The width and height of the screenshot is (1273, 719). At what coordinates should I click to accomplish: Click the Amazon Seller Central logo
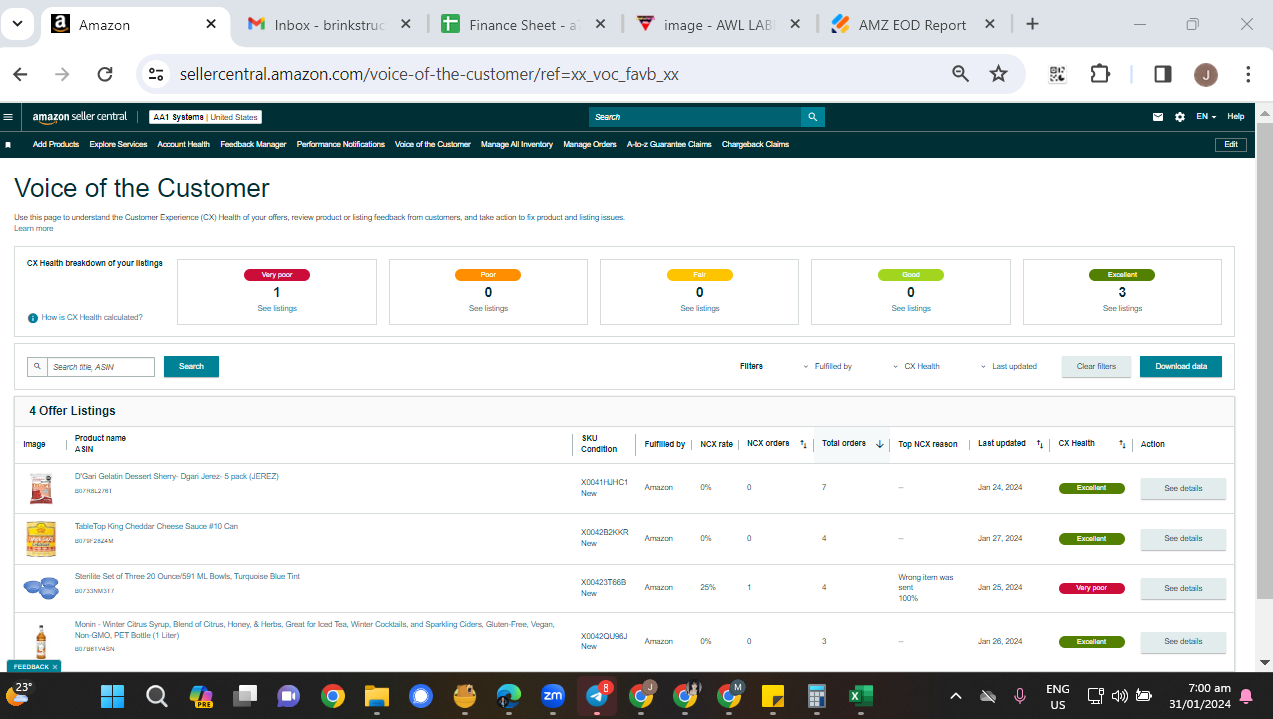[79, 117]
